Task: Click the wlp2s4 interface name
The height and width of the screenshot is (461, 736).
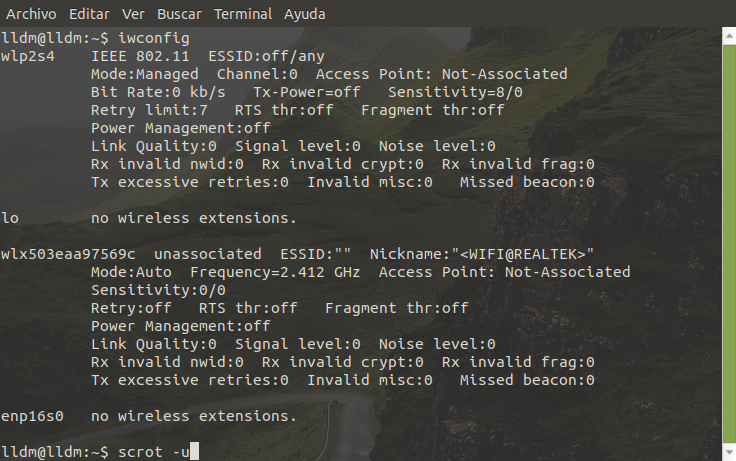Action: [x=29, y=56]
